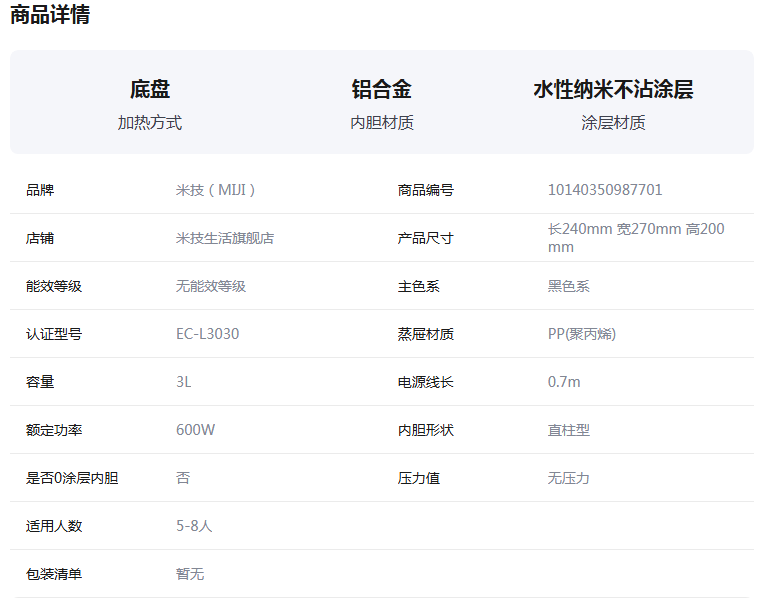This screenshot has width=767, height=603.
Task: Select the PP(聚丙烯) material value
Action: (x=582, y=334)
